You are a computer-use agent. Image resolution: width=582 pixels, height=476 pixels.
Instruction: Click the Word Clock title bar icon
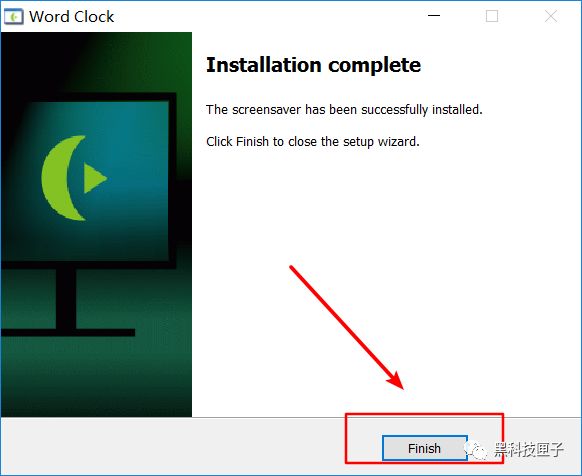tap(14, 17)
